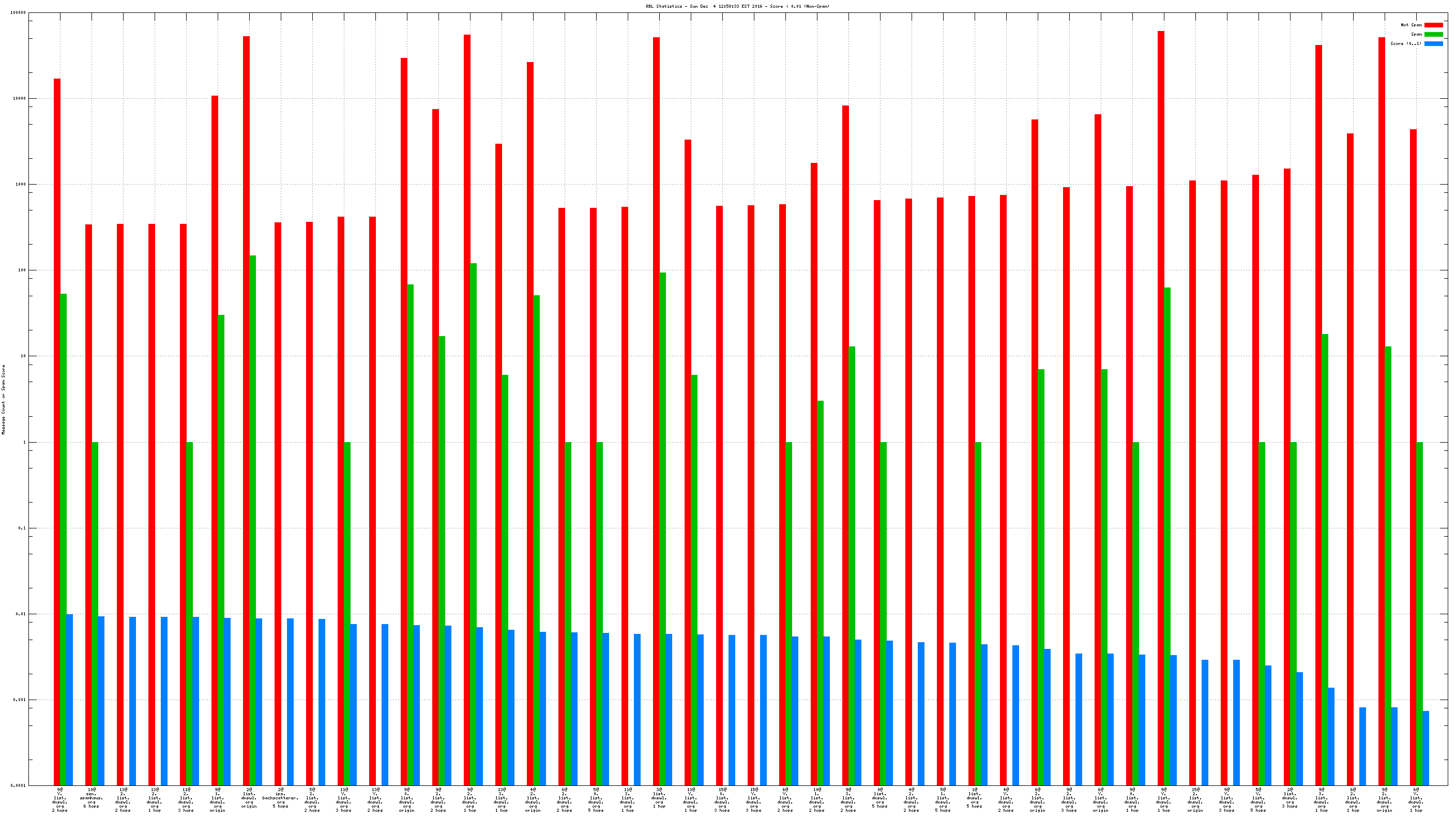Click the '0@ list.dnswl.org 5 hops' label

point(879,797)
